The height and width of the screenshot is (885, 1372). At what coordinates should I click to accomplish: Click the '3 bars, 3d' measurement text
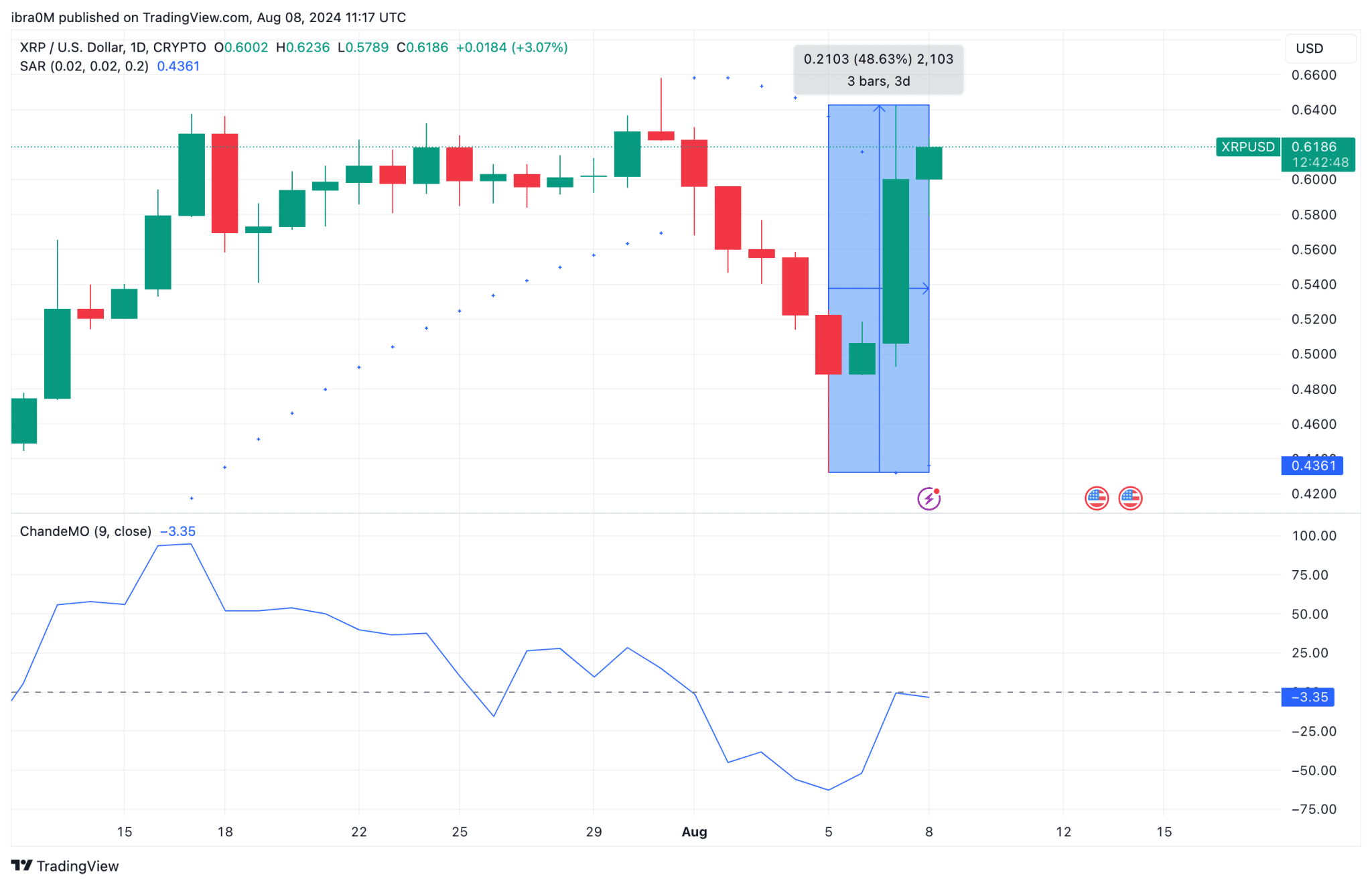pos(878,81)
